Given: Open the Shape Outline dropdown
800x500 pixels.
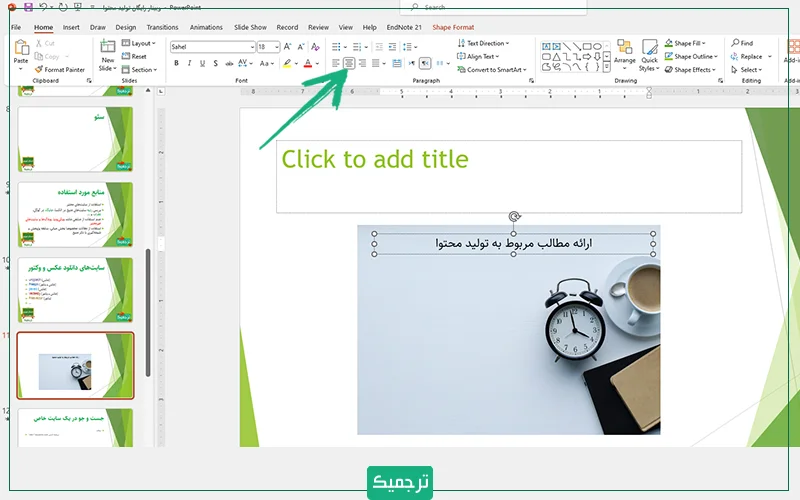Looking at the screenshot, I should 691,56.
